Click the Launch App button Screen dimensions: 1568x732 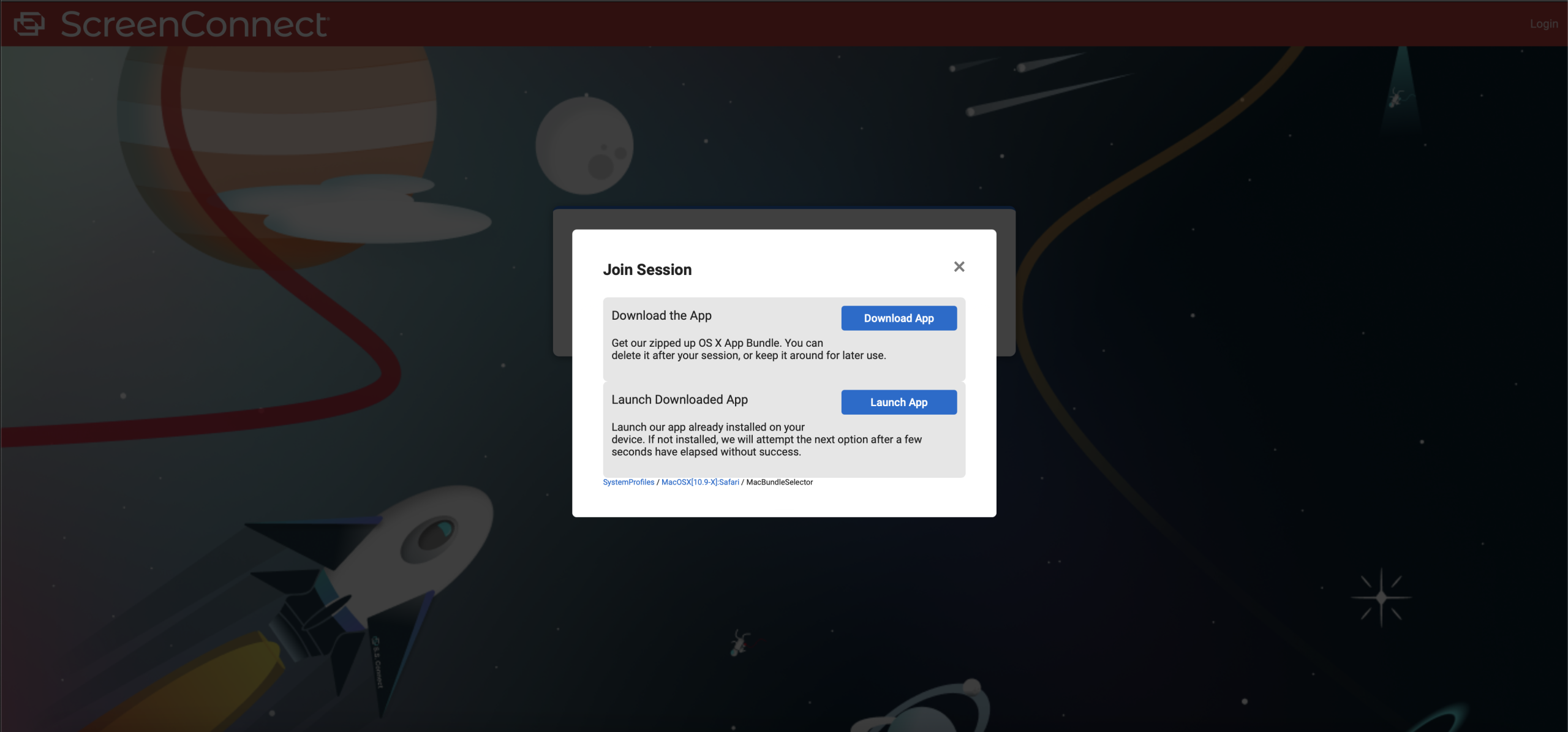click(899, 402)
